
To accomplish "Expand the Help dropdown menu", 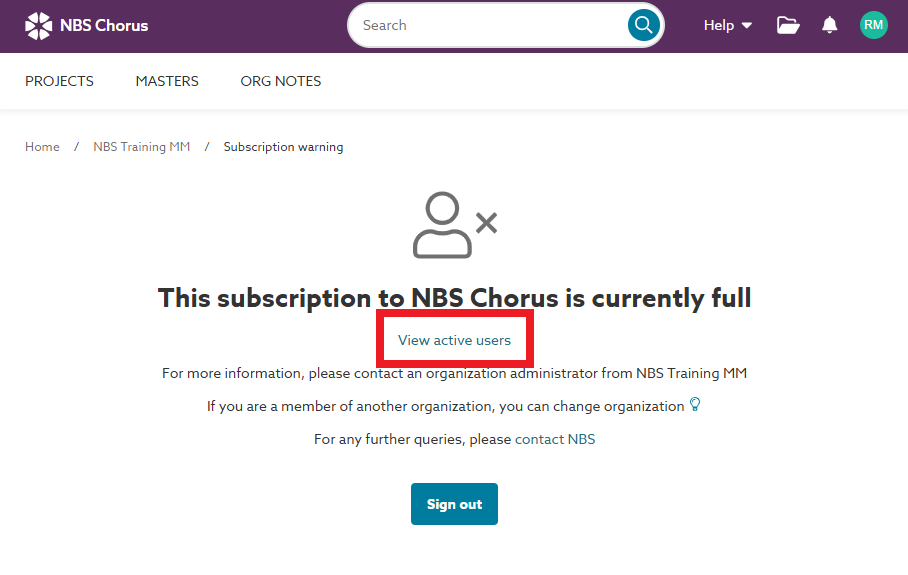I will click(x=727, y=25).
